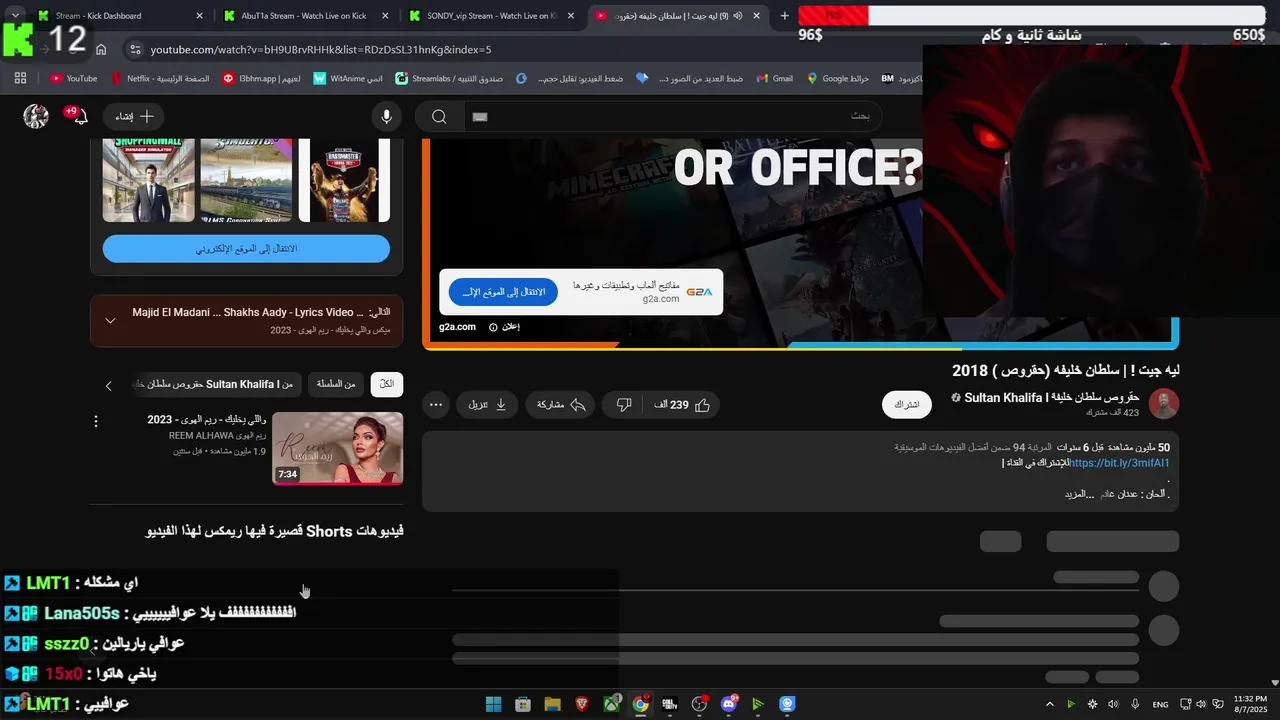
Task: Open Brave browser from taskbar
Action: point(582,704)
